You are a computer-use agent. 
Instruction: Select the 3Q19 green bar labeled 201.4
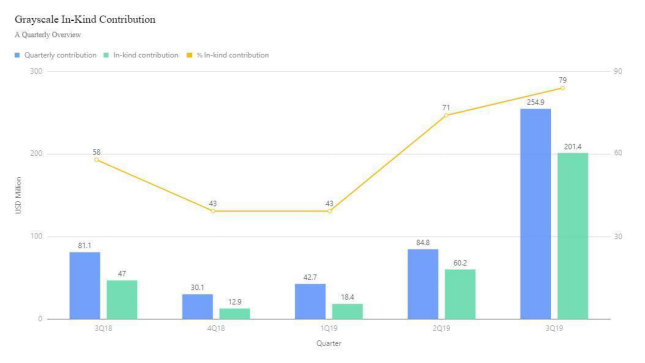point(573,236)
